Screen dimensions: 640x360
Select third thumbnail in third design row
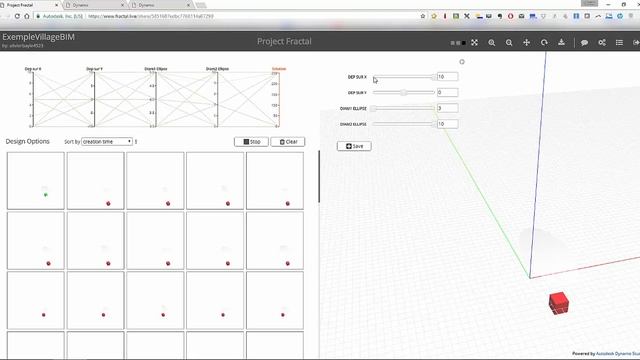[155, 300]
